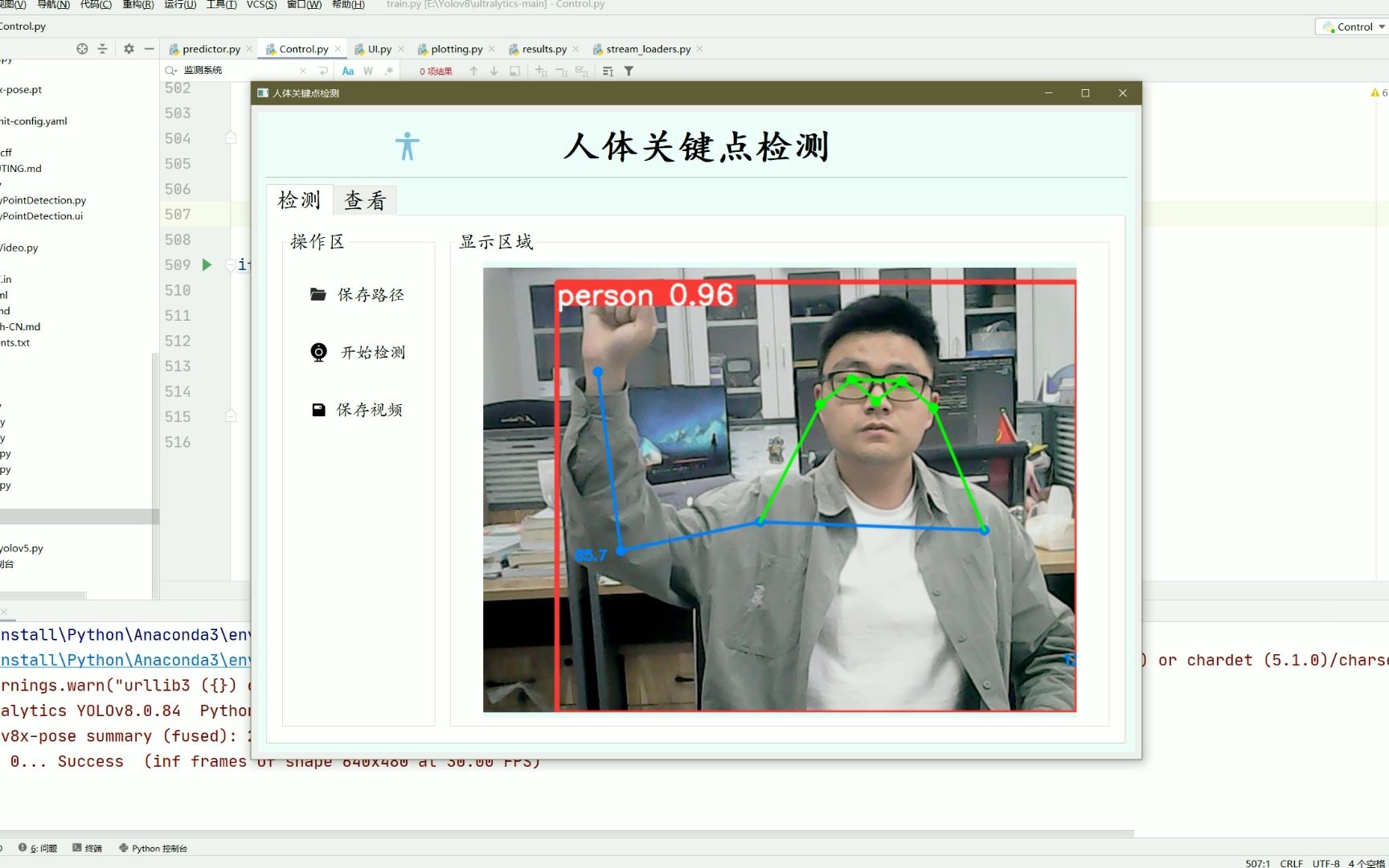Open search filter options via funnel icon
The height and width of the screenshot is (868, 1389).
pos(629,71)
